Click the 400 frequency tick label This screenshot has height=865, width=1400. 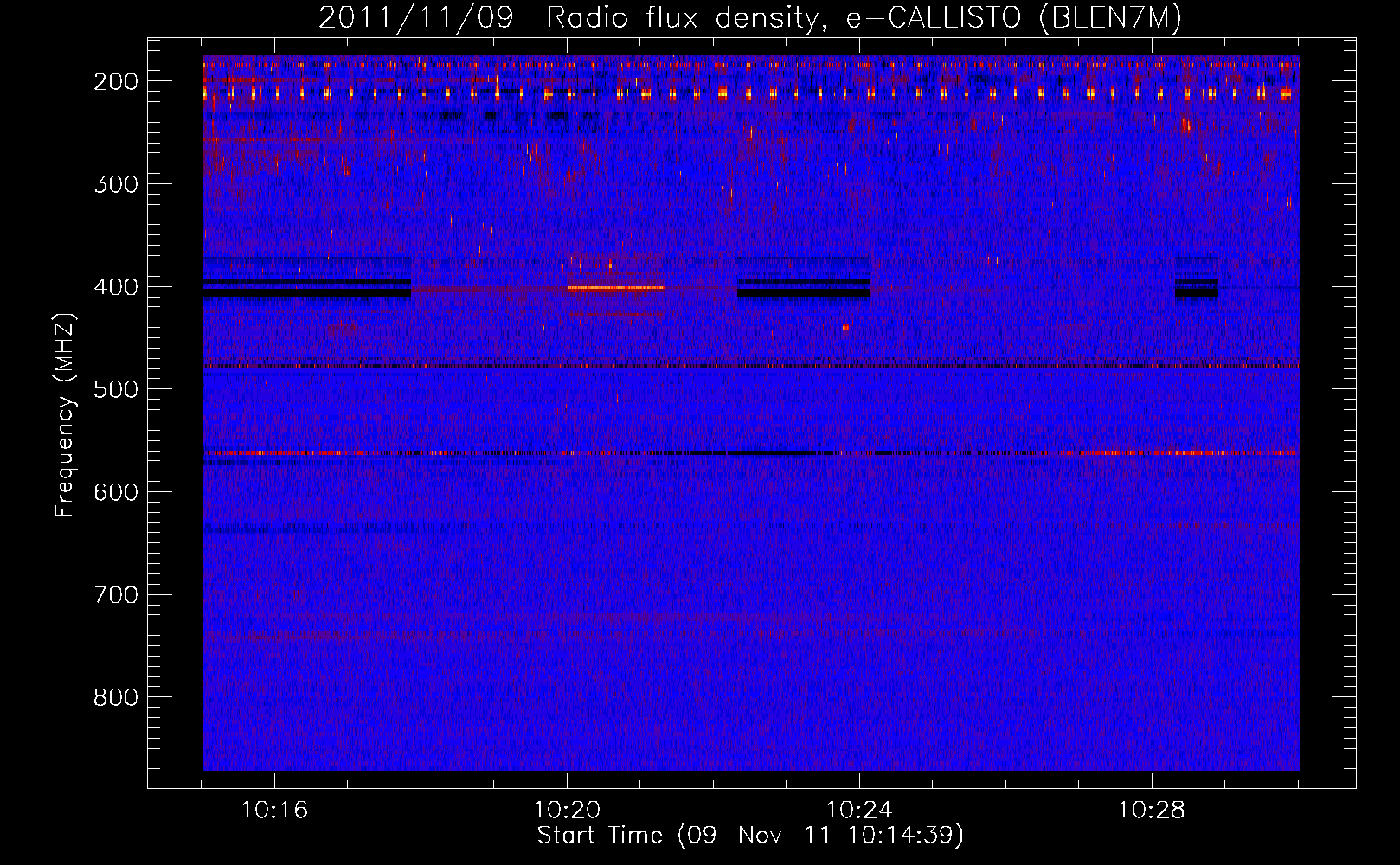(116, 287)
